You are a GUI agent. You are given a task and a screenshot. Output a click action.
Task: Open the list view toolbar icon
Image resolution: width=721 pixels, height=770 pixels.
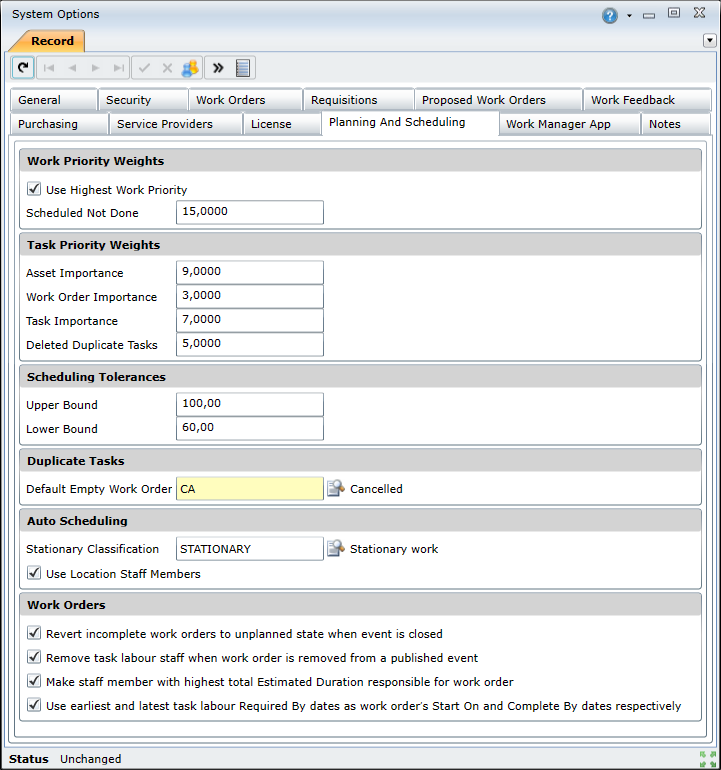click(x=243, y=68)
